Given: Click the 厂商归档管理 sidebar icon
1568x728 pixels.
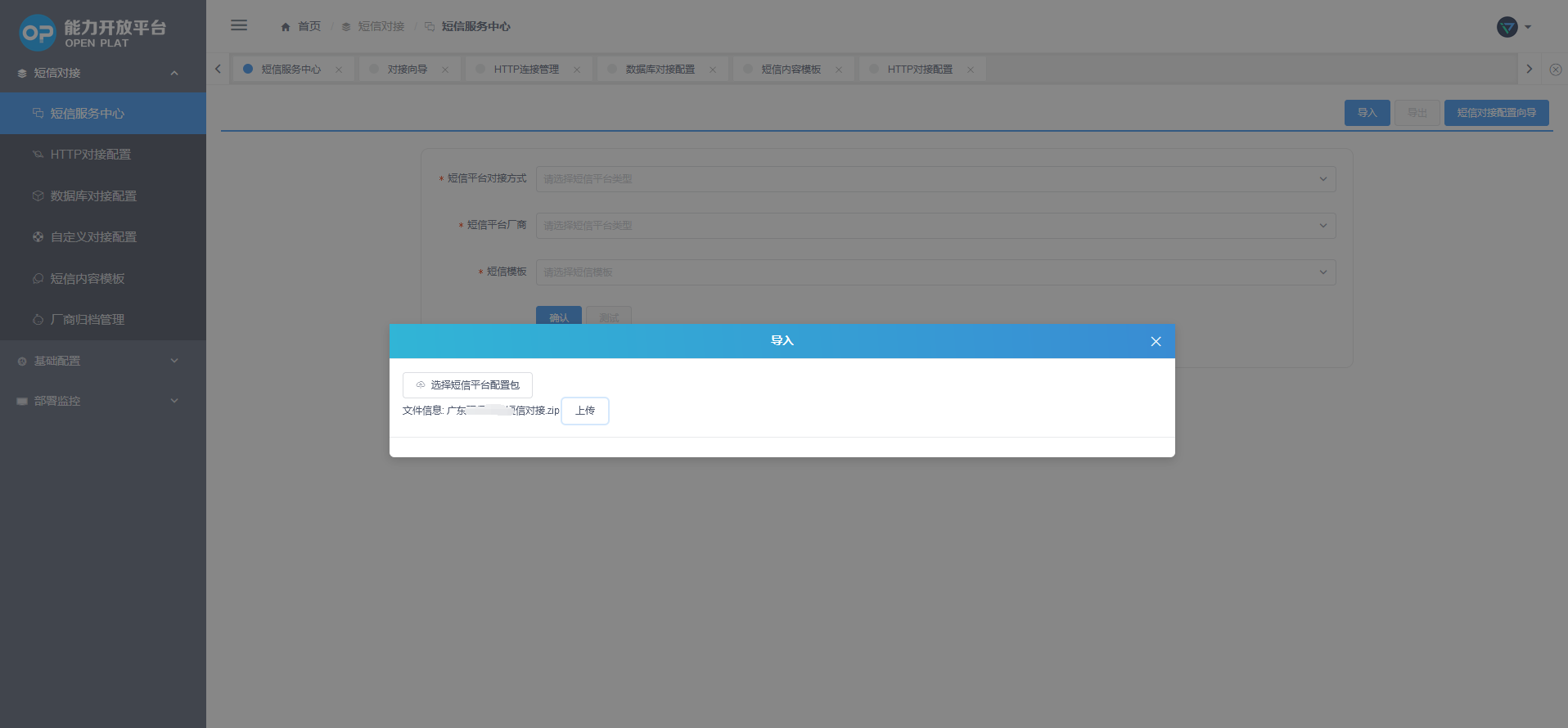Looking at the screenshot, I should [38, 320].
